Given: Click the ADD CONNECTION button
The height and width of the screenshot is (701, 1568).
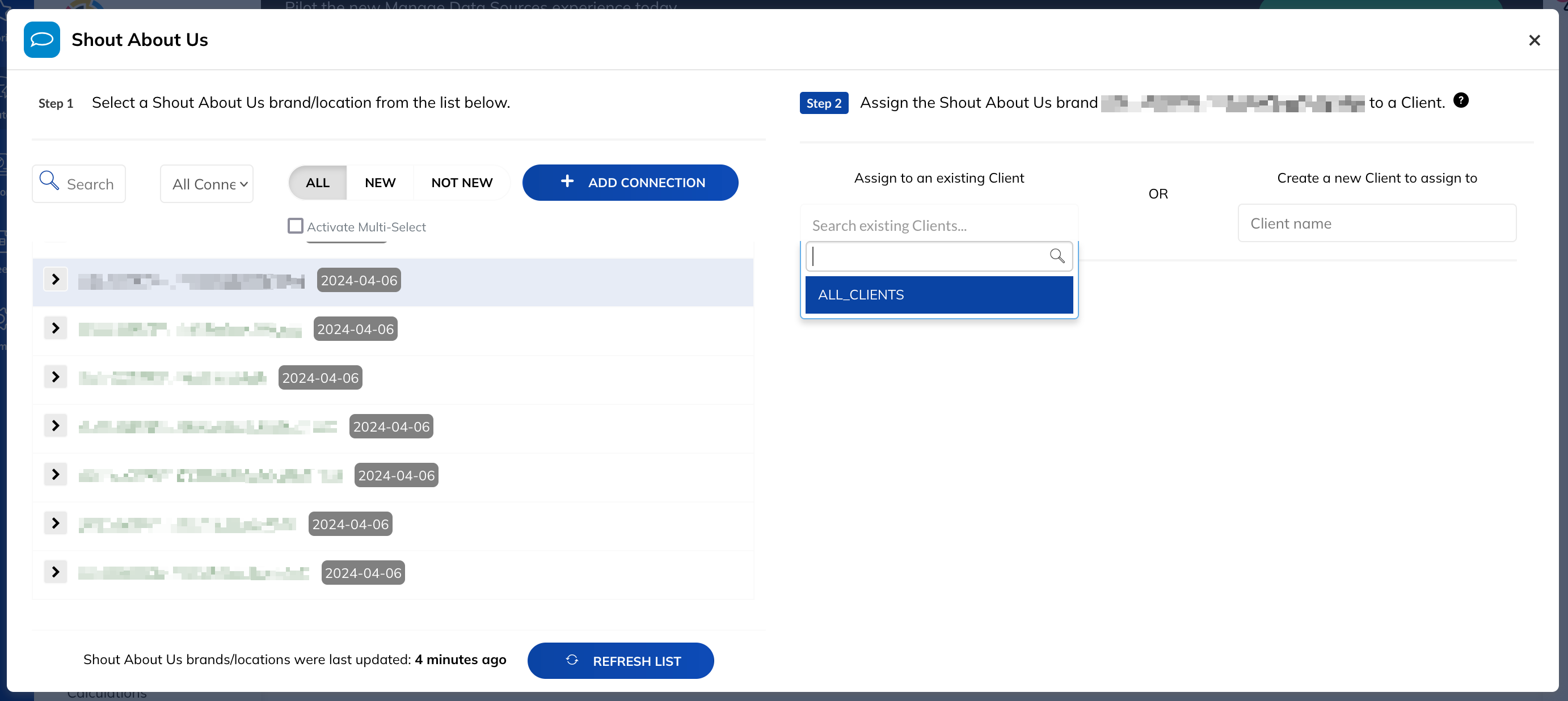Looking at the screenshot, I should (630, 183).
